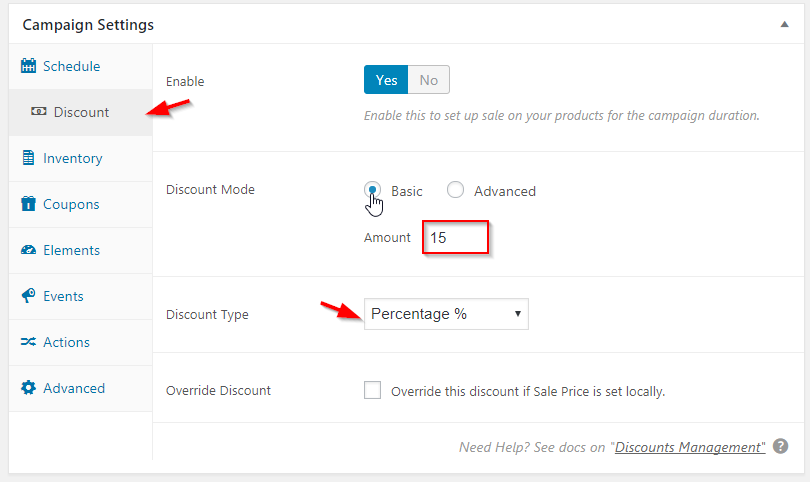Open the Discount Type dropdown
Image resolution: width=810 pixels, height=482 pixels.
tap(446, 314)
